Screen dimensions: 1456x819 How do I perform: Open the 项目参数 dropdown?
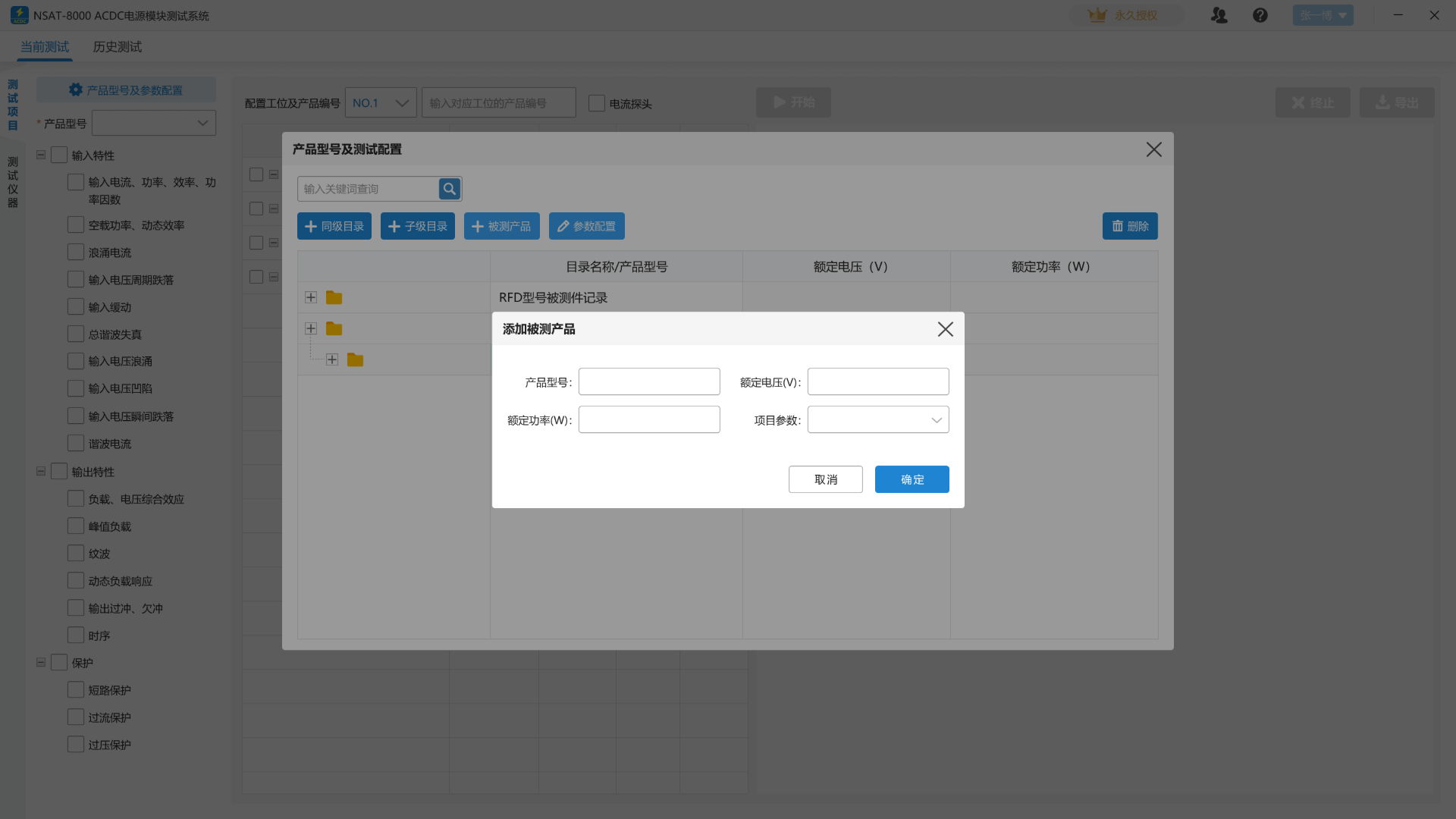(x=877, y=420)
